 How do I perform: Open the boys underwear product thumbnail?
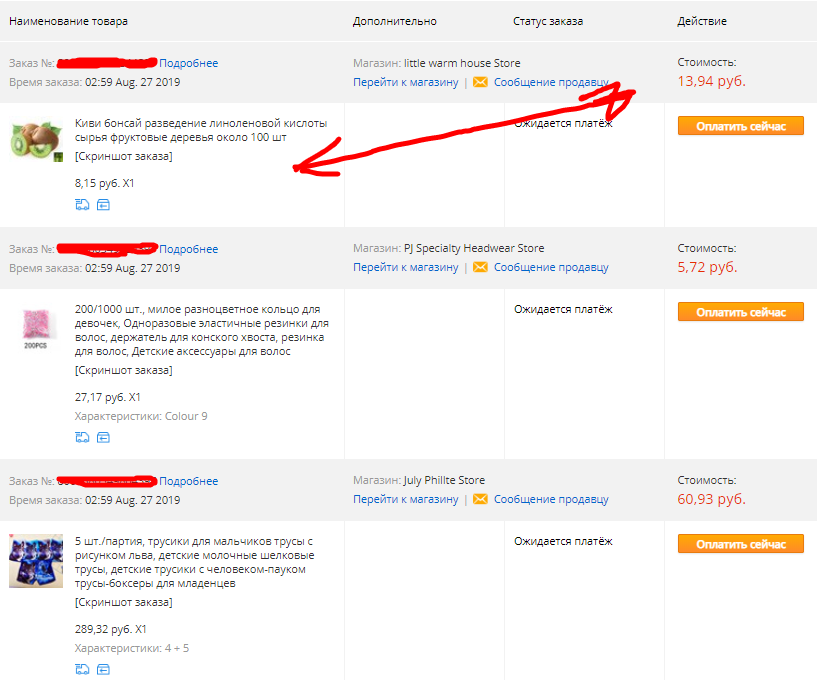pos(36,561)
